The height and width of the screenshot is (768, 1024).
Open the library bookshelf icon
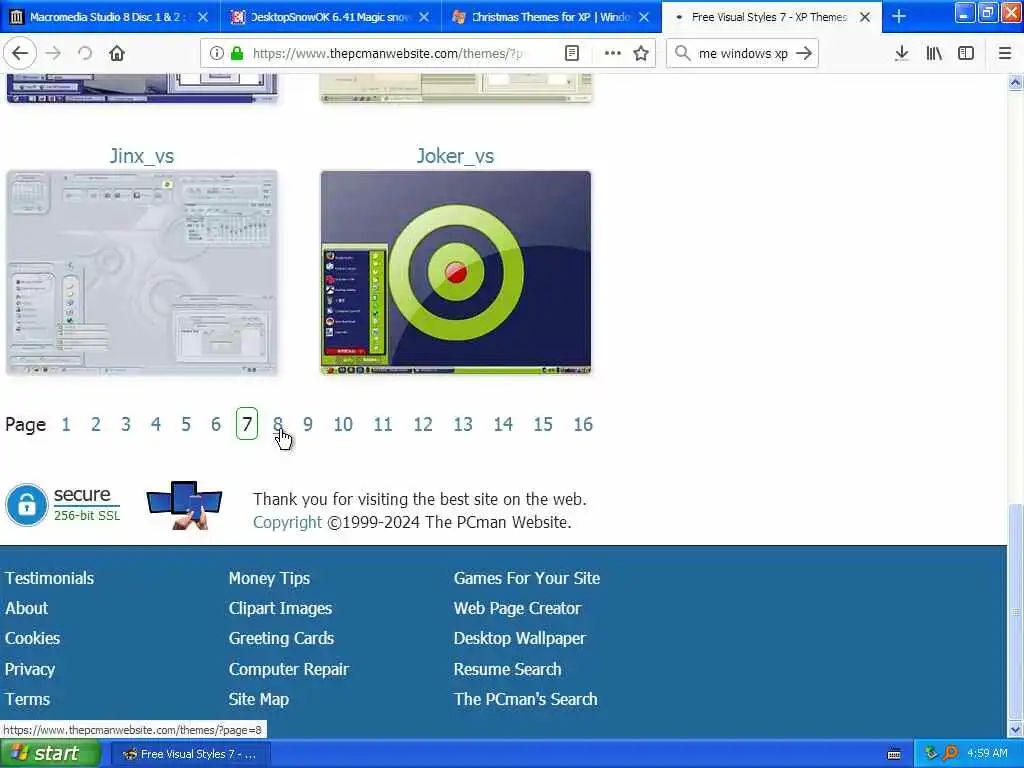pos(934,53)
